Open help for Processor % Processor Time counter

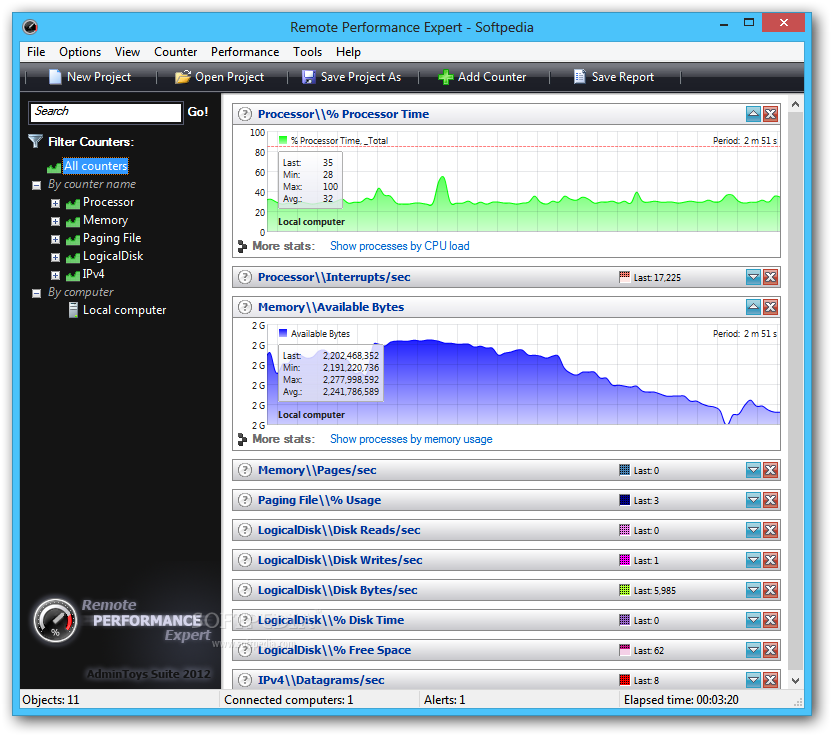[245, 114]
